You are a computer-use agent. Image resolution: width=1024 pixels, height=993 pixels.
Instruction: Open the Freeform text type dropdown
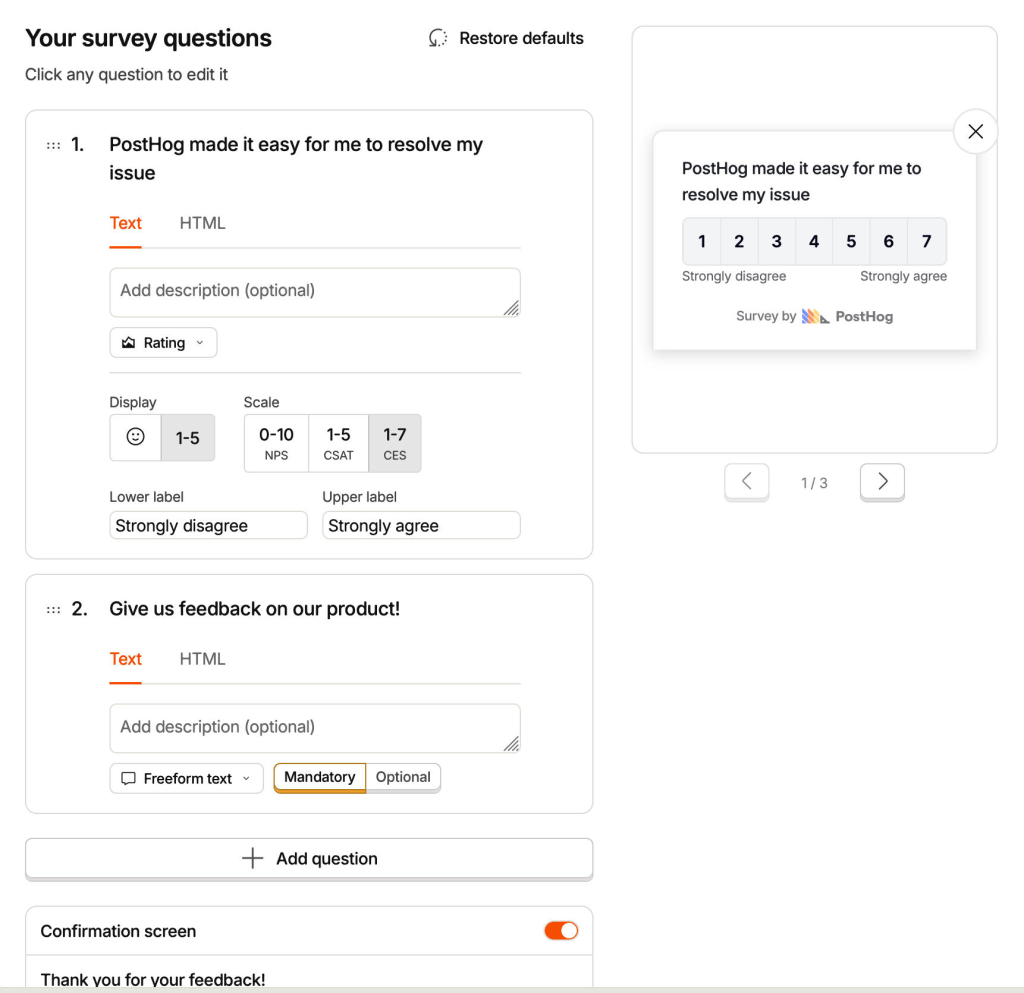click(186, 778)
